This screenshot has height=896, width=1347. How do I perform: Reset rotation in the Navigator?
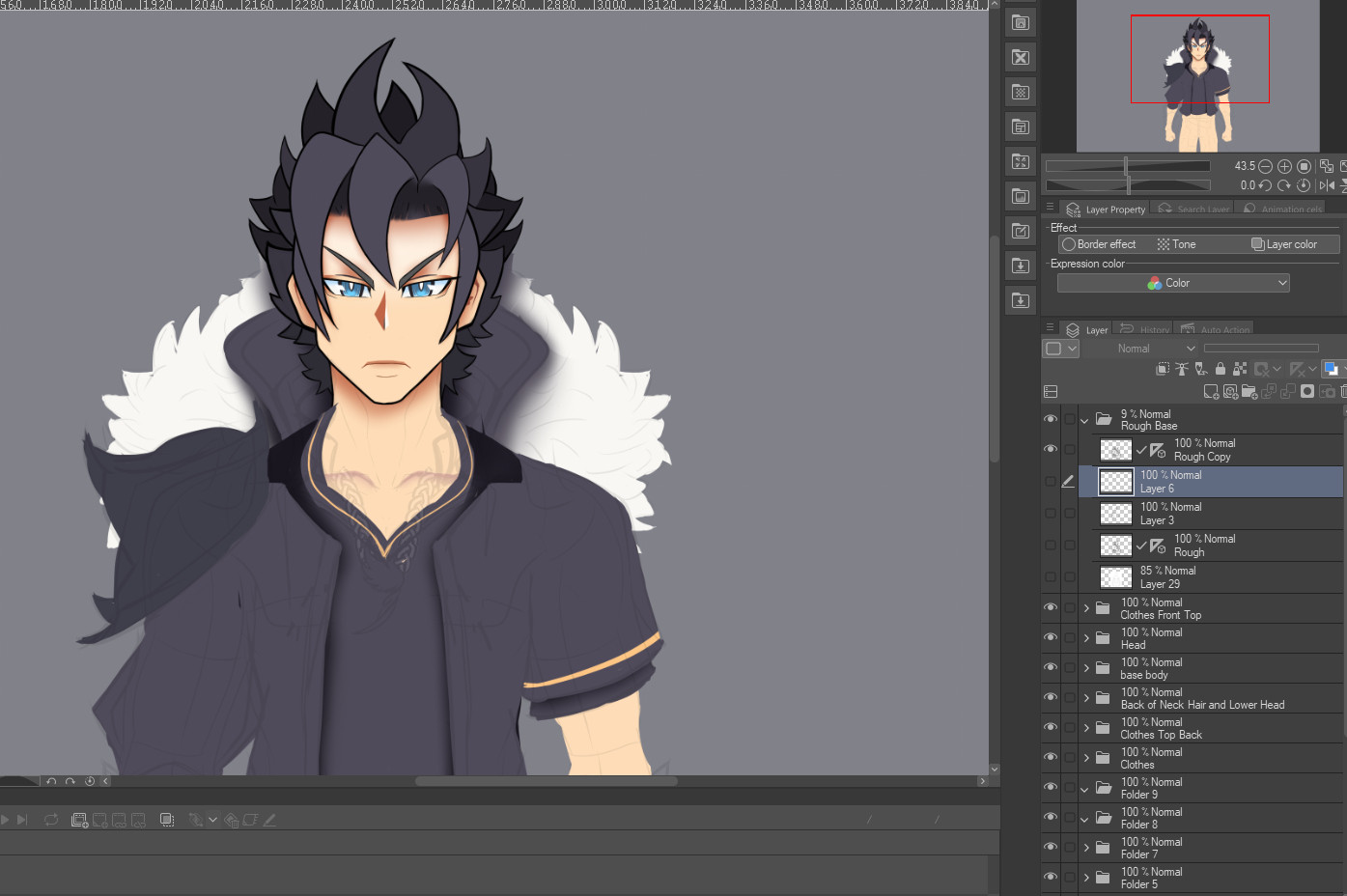pos(1304,185)
